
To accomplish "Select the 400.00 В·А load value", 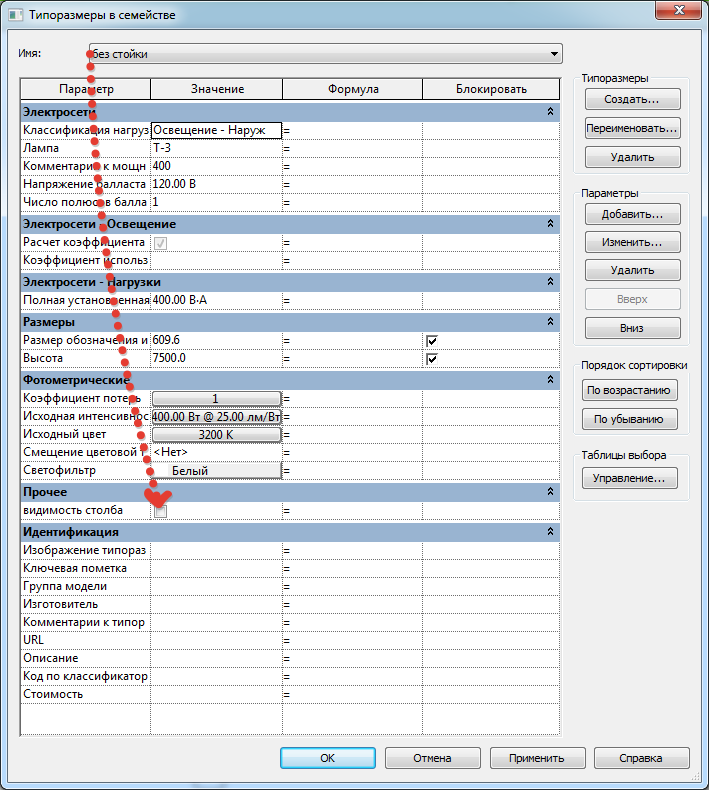I will [x=216, y=300].
